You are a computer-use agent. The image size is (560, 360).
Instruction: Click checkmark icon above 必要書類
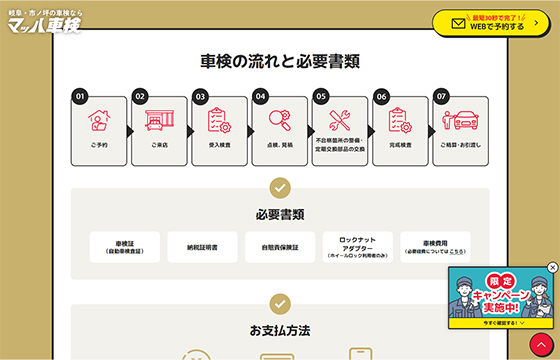click(280, 188)
